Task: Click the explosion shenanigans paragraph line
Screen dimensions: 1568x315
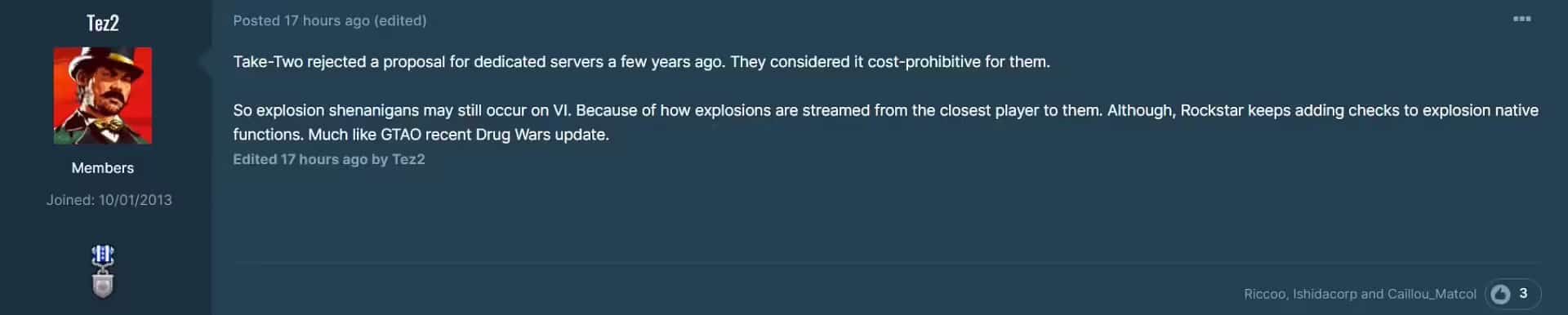Action: point(885,110)
